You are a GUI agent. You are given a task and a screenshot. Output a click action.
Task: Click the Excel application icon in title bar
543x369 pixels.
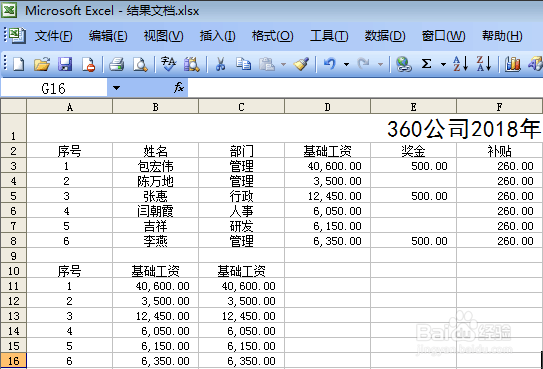10,10
